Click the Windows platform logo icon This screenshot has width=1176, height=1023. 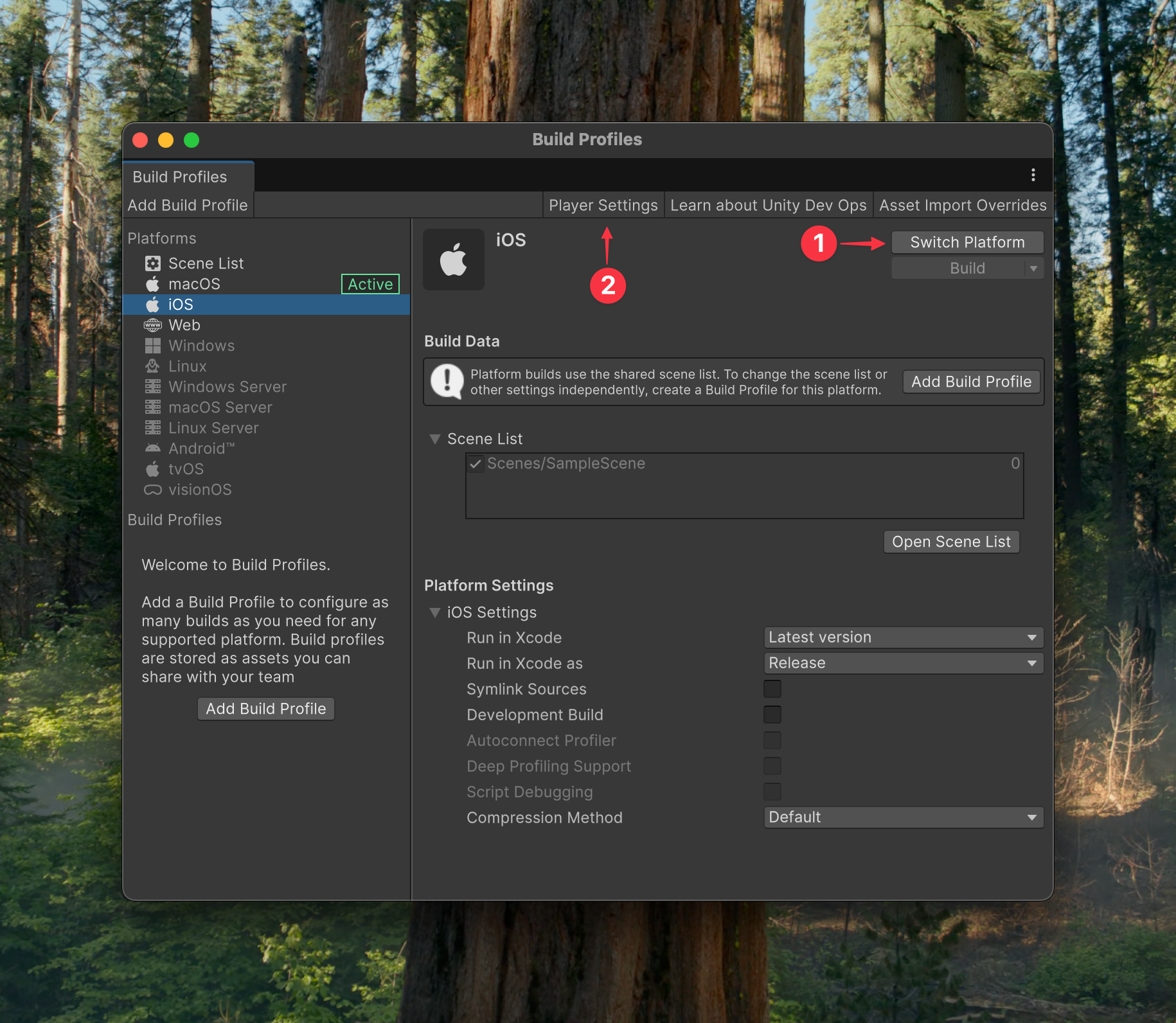153,346
